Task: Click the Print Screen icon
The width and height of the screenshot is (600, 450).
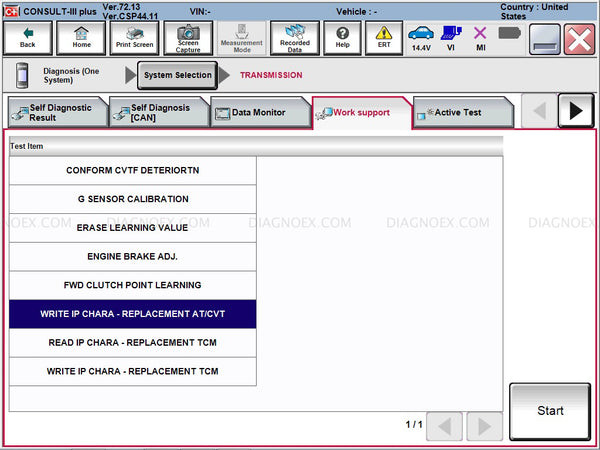Action: 134,38
